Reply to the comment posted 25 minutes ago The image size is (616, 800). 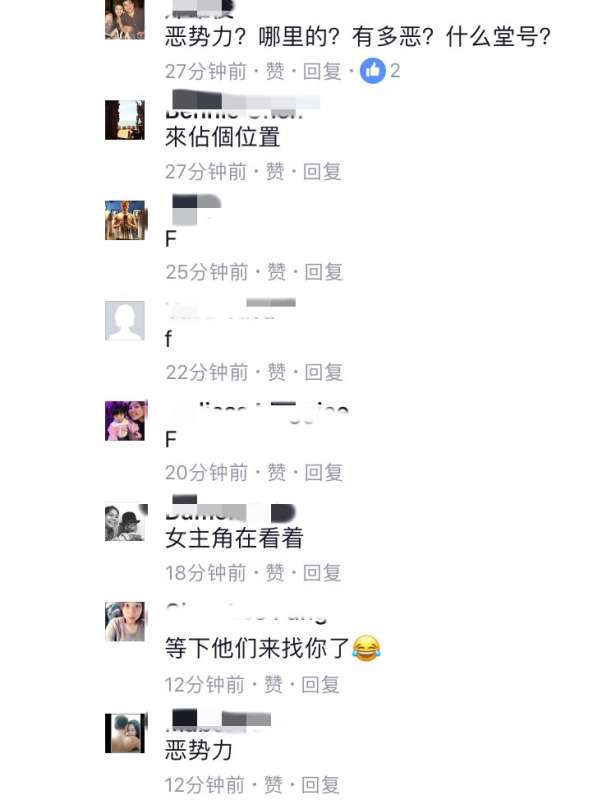[x=324, y=272]
